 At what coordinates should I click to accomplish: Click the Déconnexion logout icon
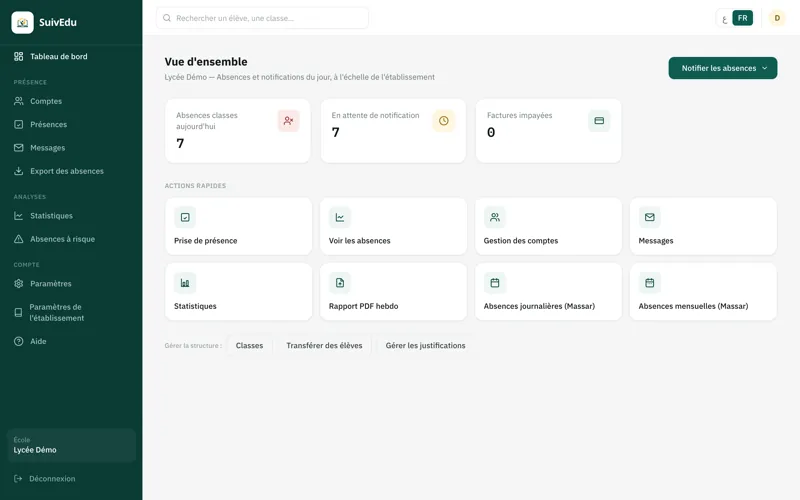(x=18, y=479)
